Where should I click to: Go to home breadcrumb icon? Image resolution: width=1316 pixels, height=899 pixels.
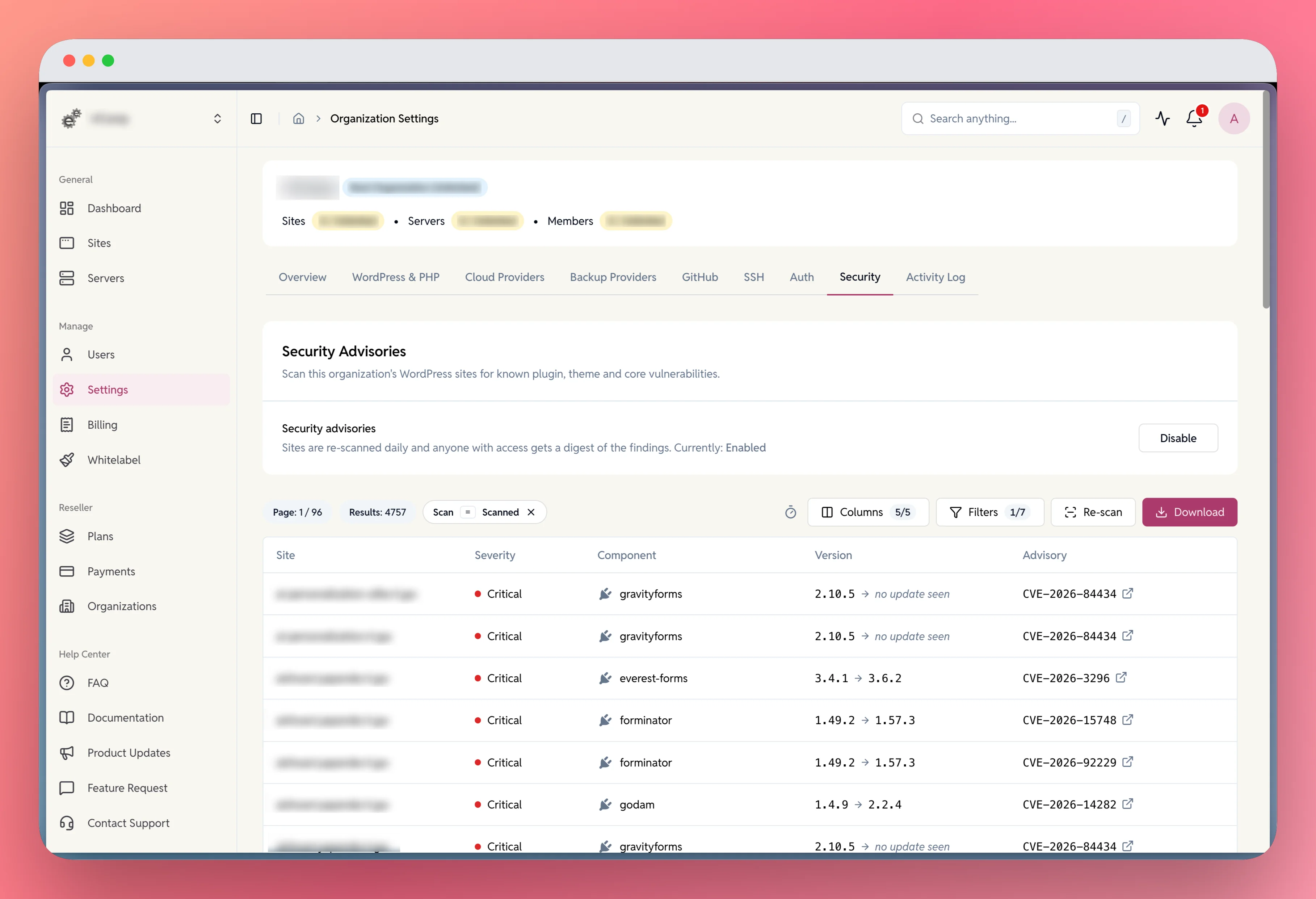point(298,118)
